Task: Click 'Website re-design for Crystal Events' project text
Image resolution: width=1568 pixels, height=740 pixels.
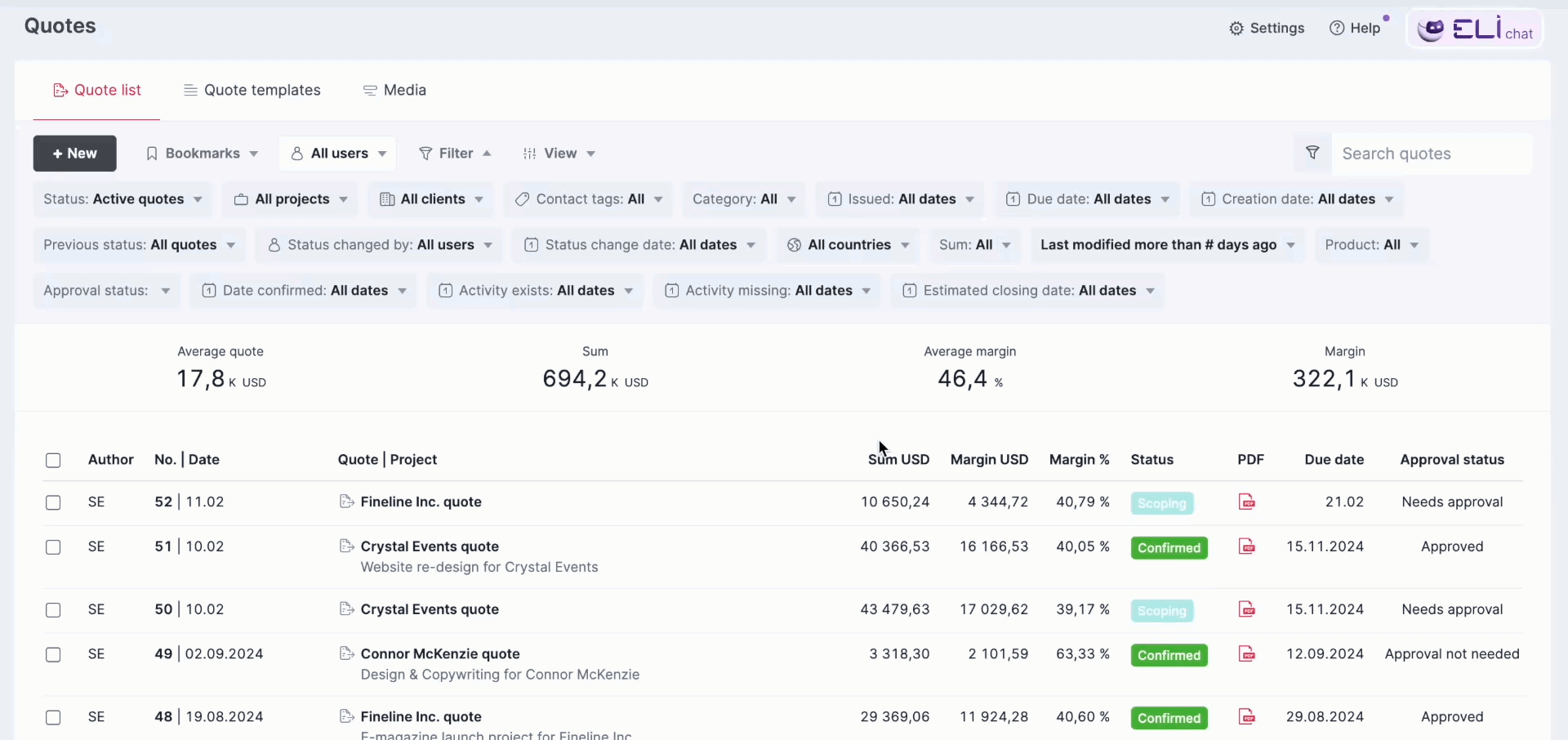Action: coord(479,567)
